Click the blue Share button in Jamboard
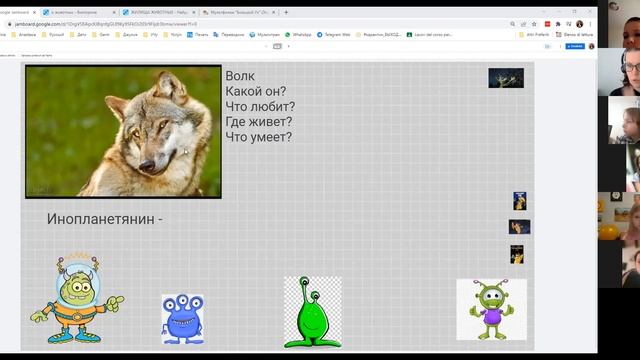 (575, 46)
